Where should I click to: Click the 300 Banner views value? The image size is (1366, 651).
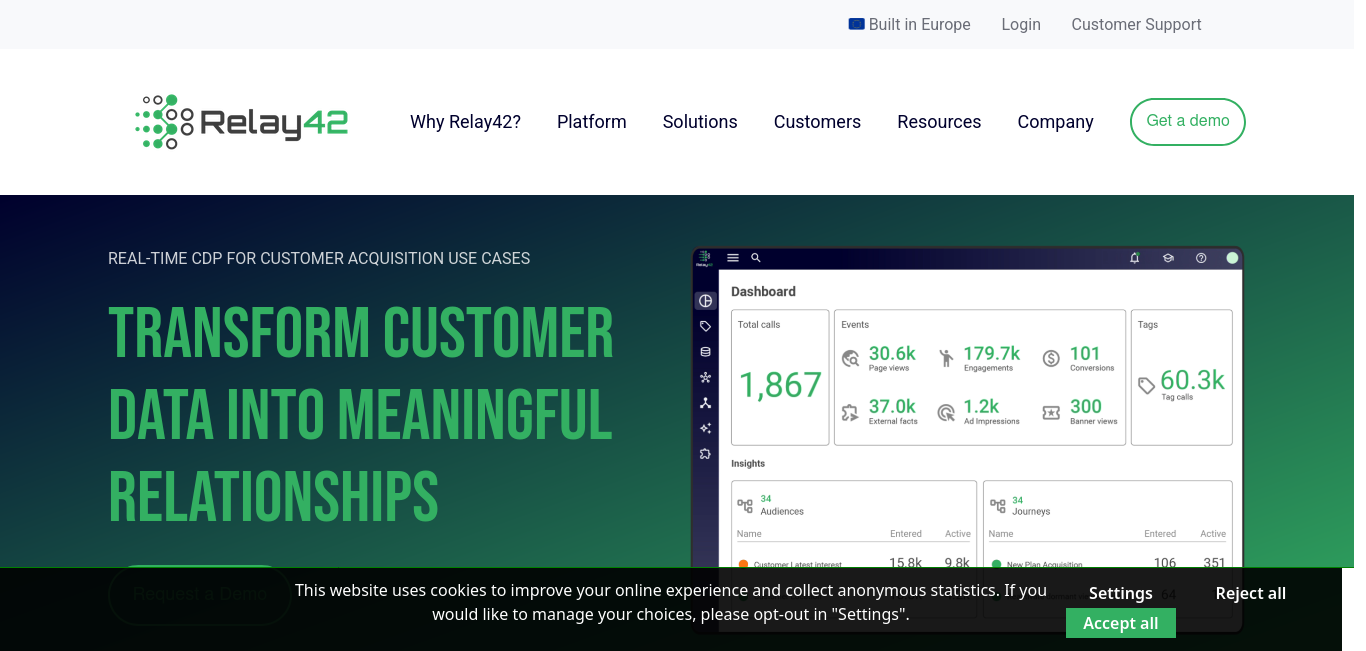click(1086, 406)
